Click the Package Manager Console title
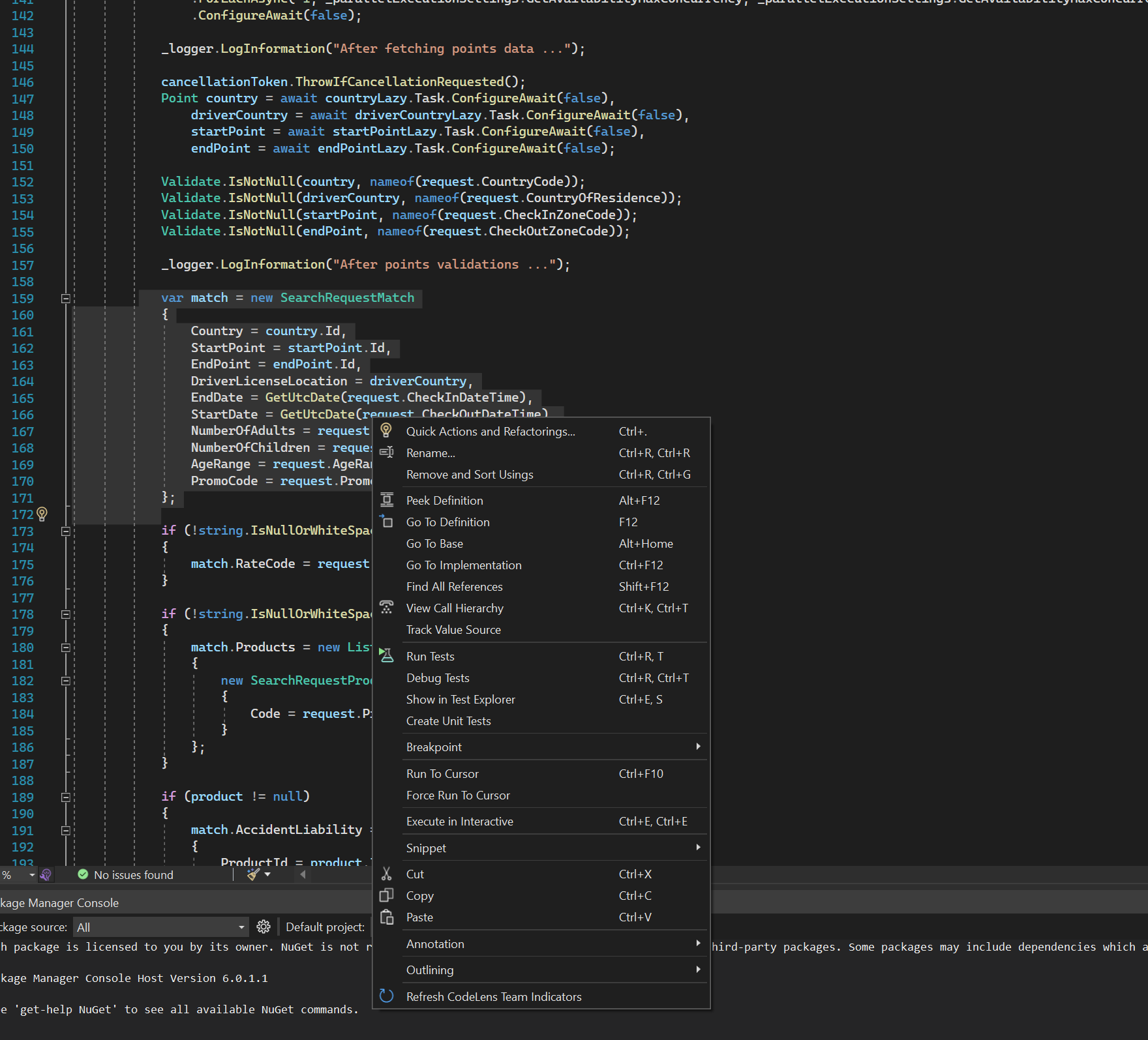This screenshot has height=1040, width=1148. pos(59,902)
